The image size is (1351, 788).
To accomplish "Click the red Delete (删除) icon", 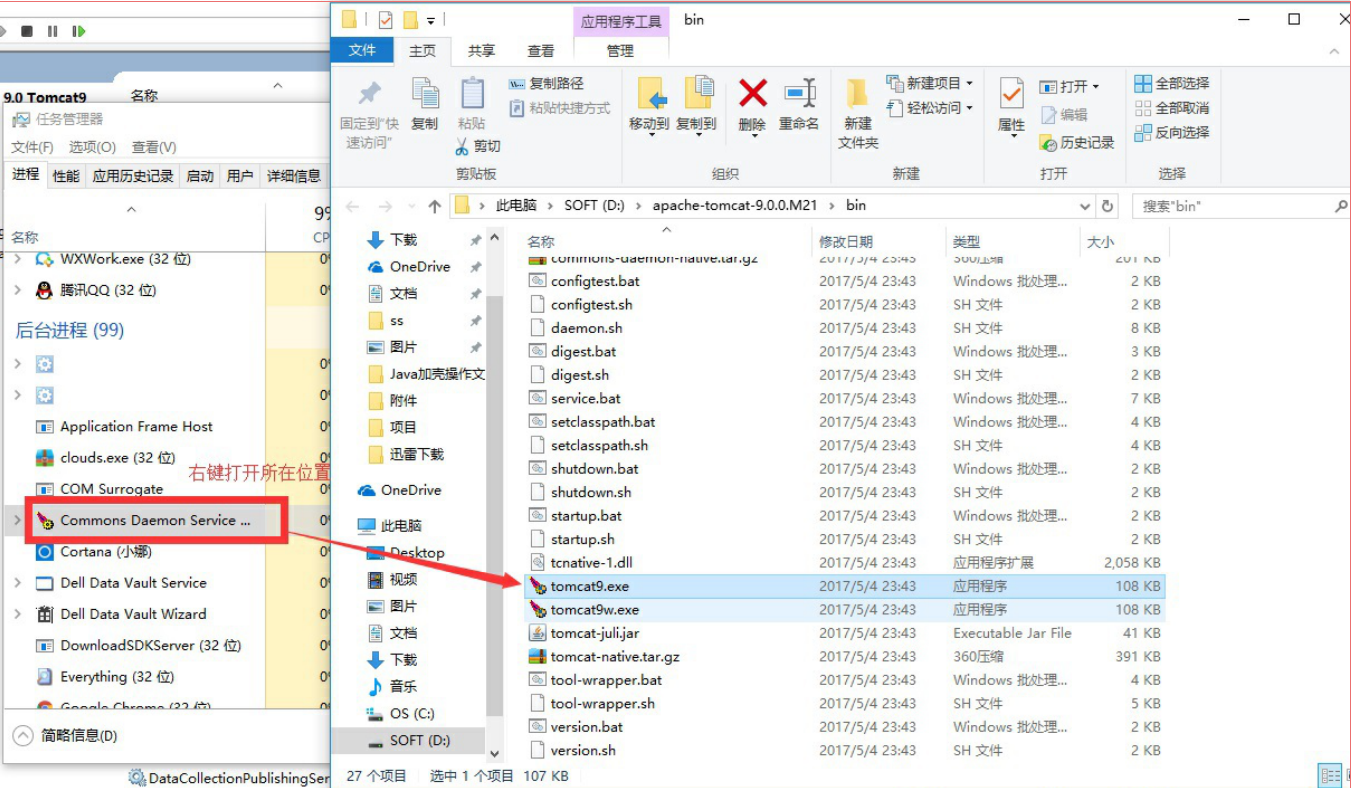I will point(752,94).
